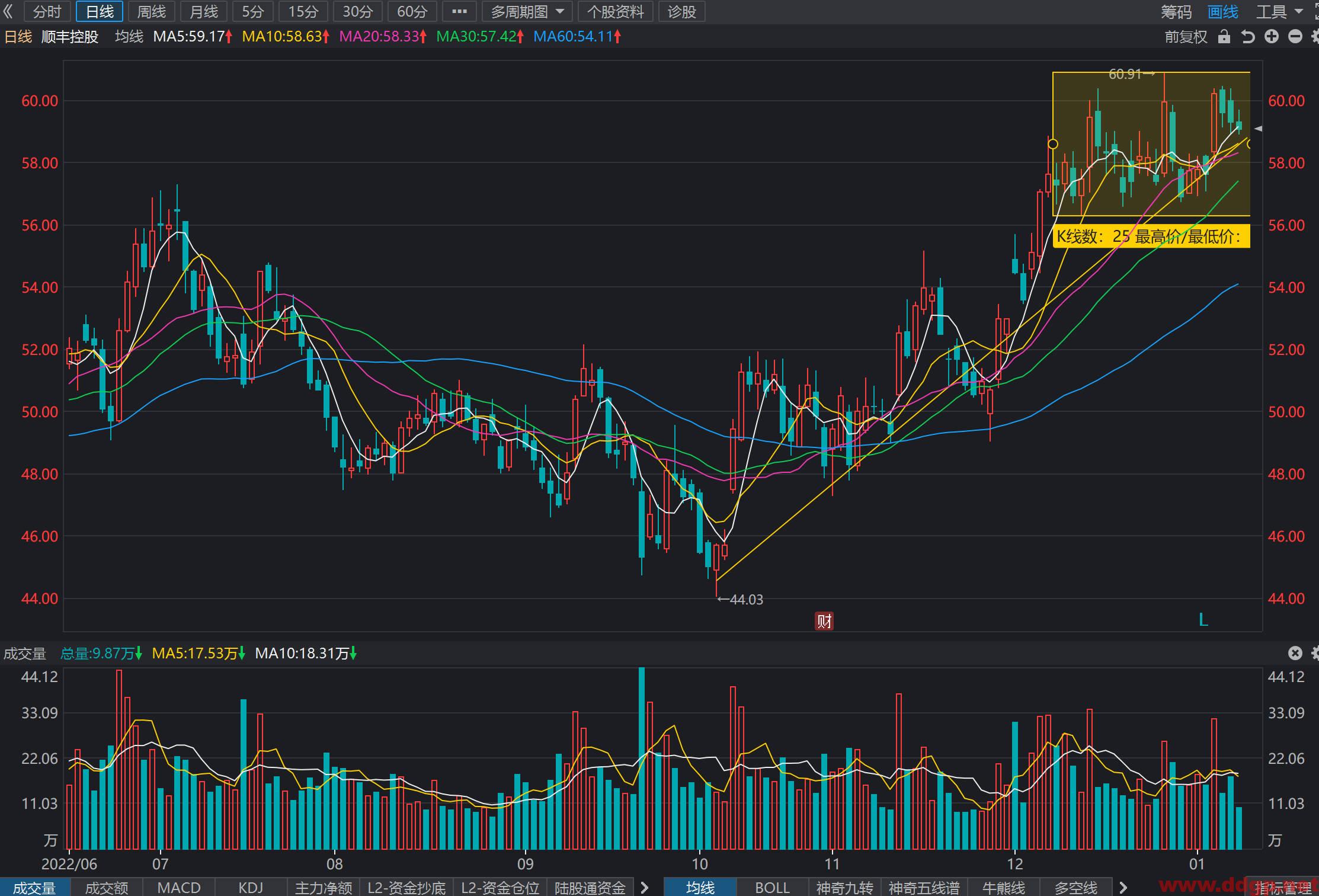Click the 成交量 panel title label
This screenshot has width=1319, height=896.
(x=25, y=654)
